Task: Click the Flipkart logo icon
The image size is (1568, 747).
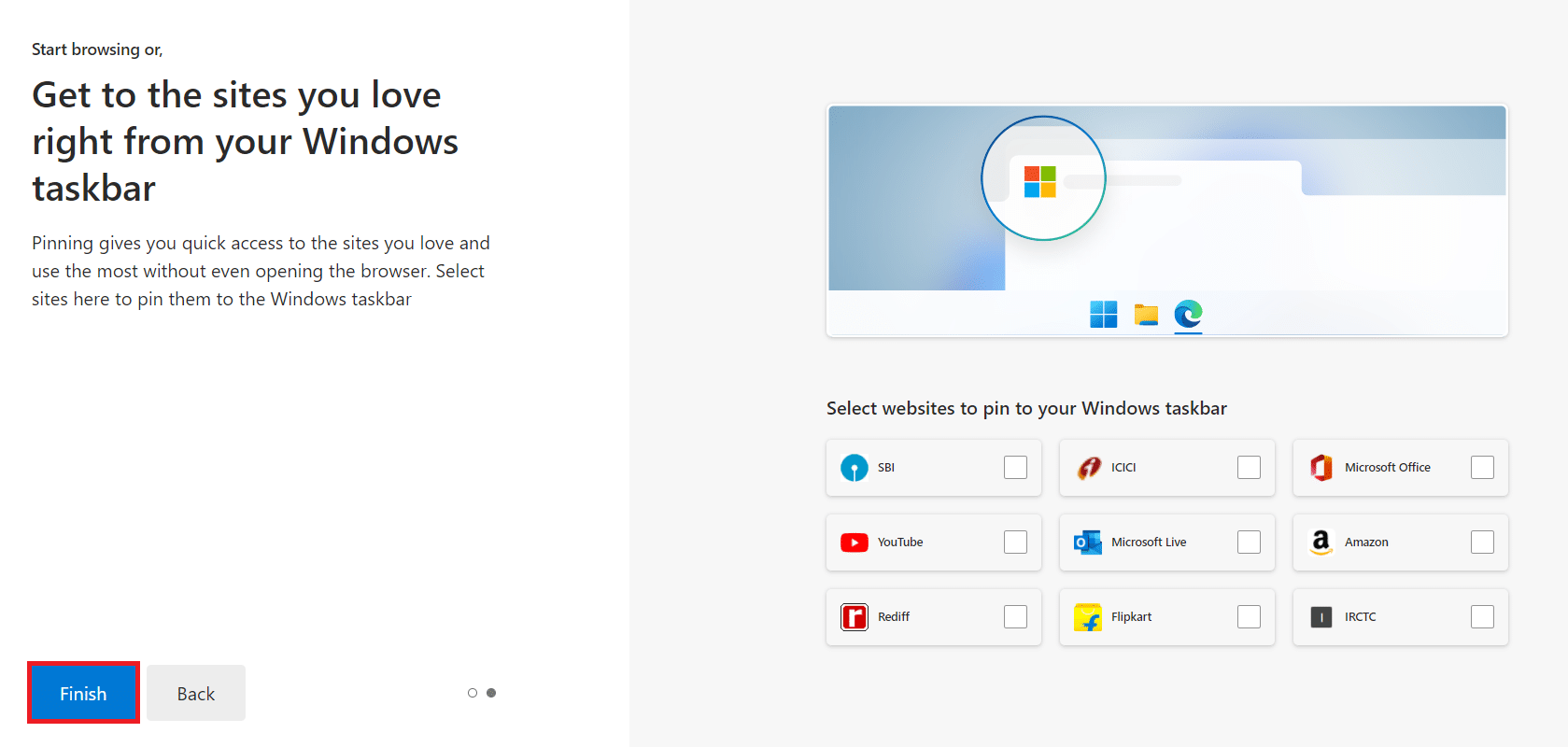Action: click(1088, 617)
